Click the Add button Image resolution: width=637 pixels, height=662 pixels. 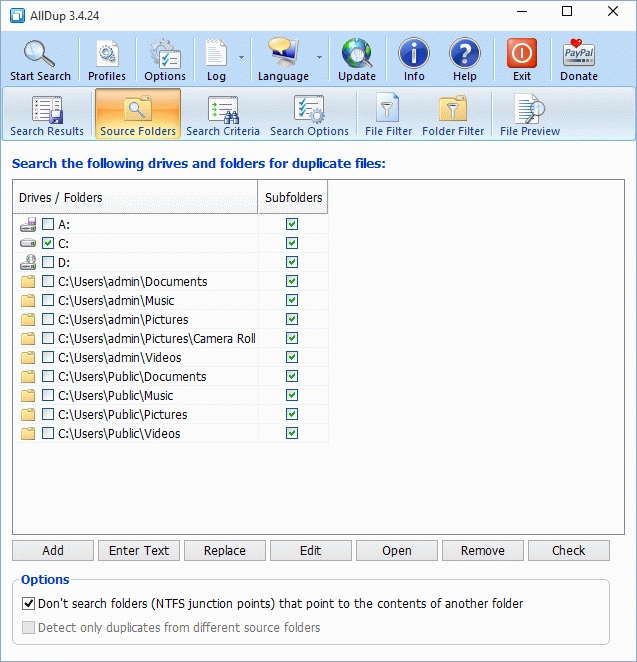click(53, 551)
